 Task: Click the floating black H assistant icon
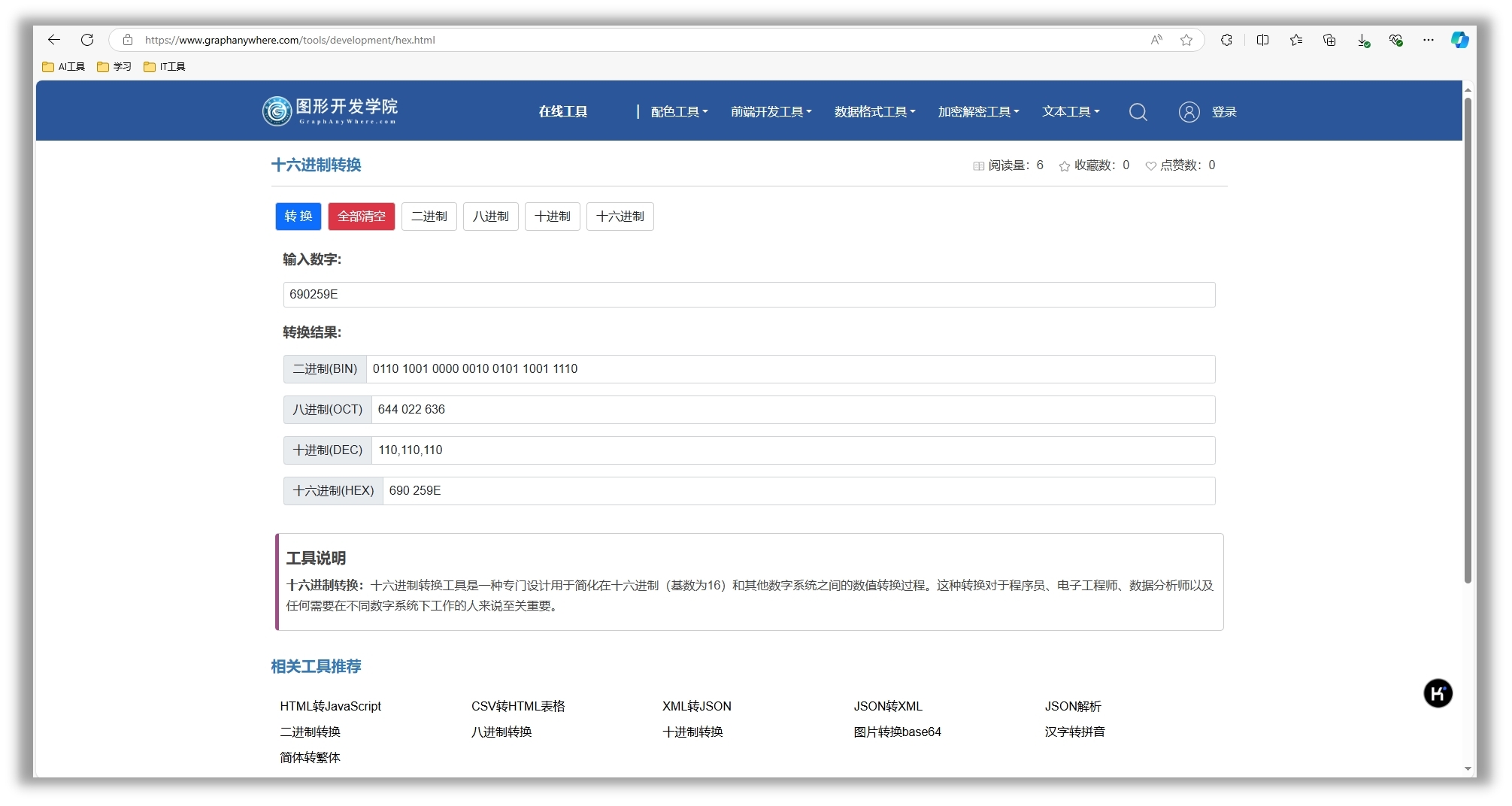(1438, 693)
